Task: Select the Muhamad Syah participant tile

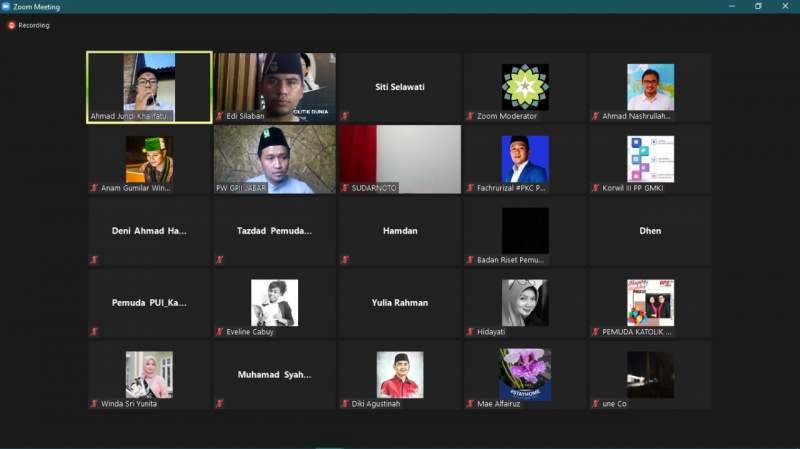Action: (274, 375)
